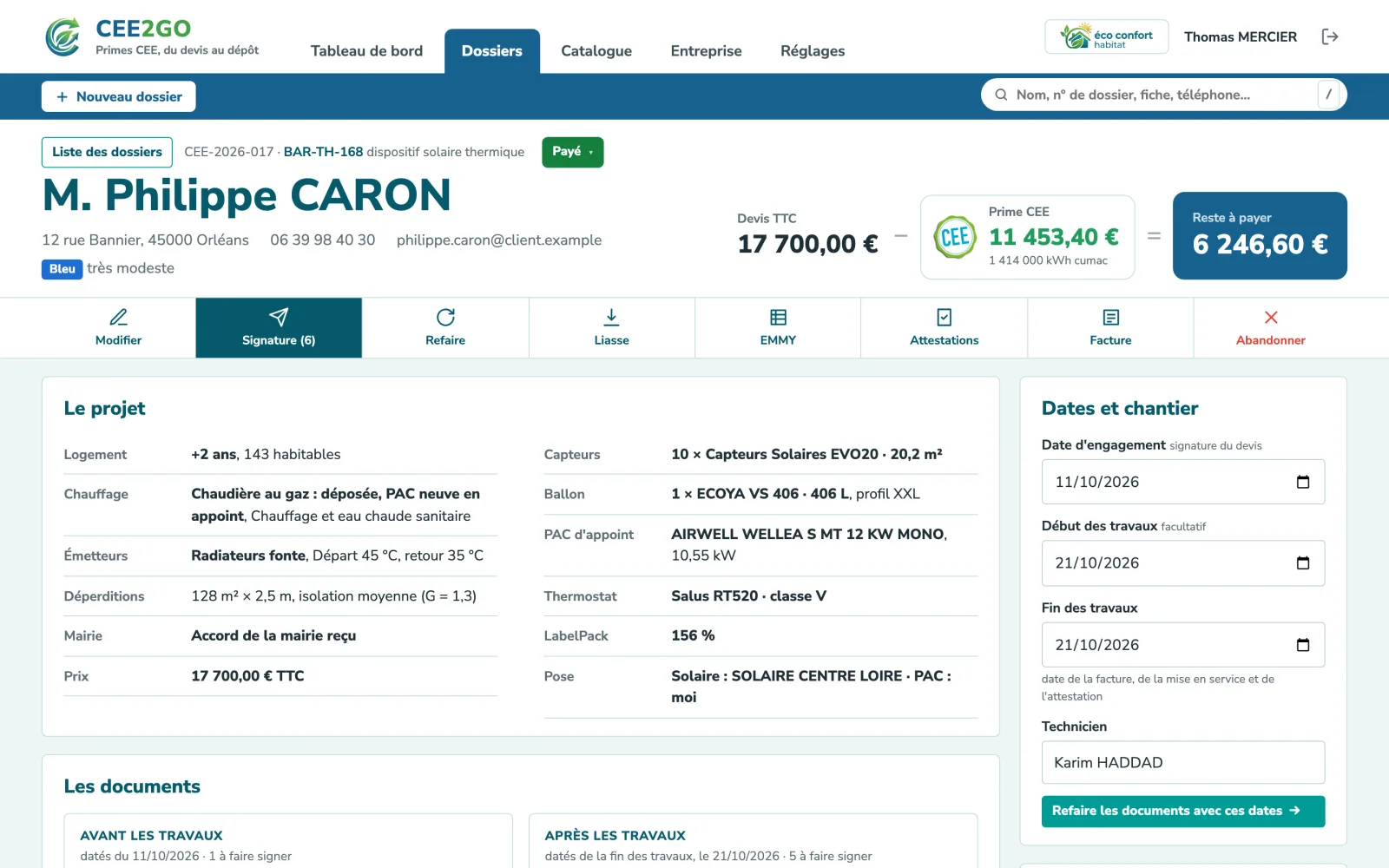Click the EMMY table icon
The height and width of the screenshot is (868, 1389).
point(778,317)
